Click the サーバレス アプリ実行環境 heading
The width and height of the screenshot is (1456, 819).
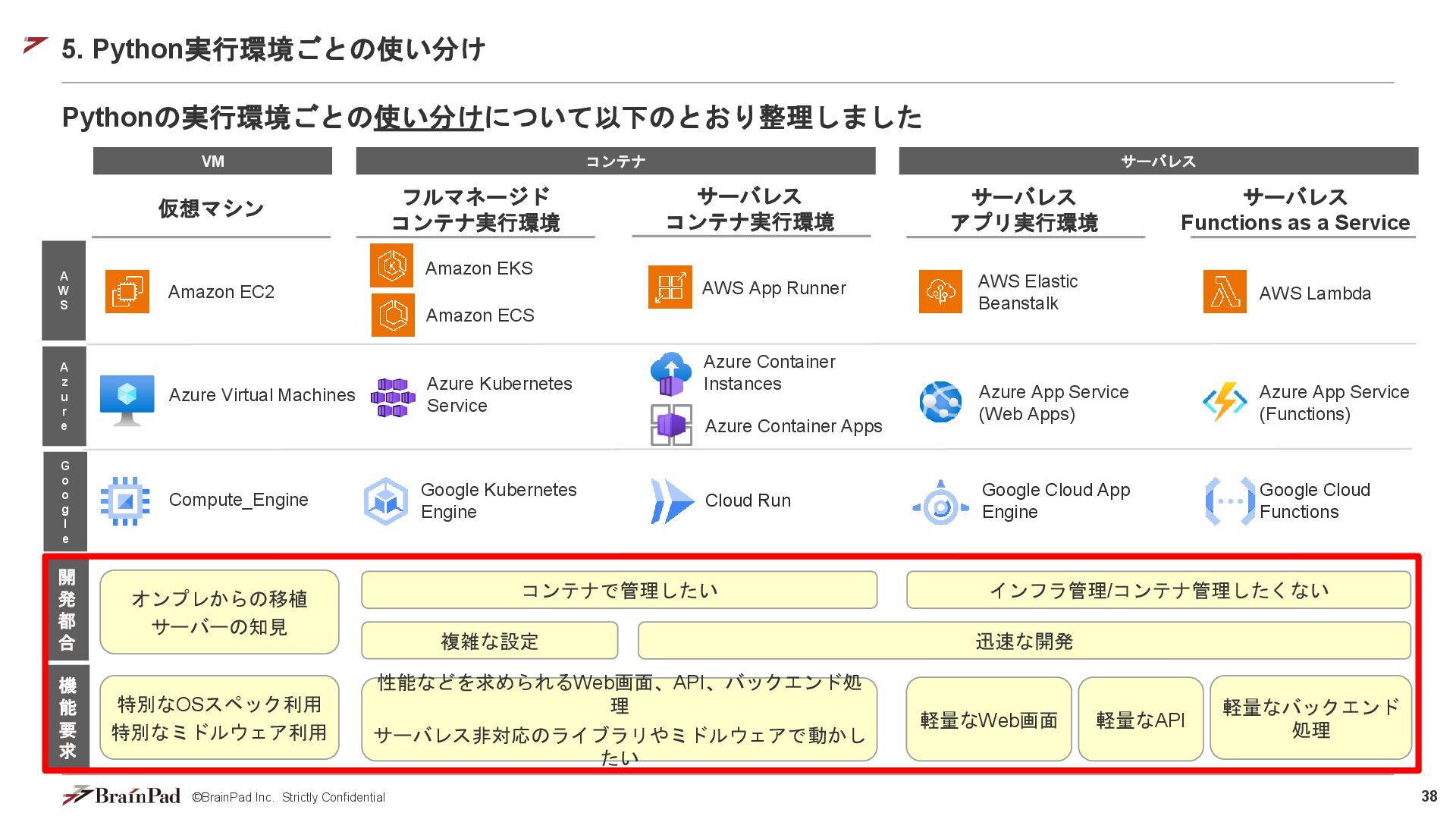1025,209
